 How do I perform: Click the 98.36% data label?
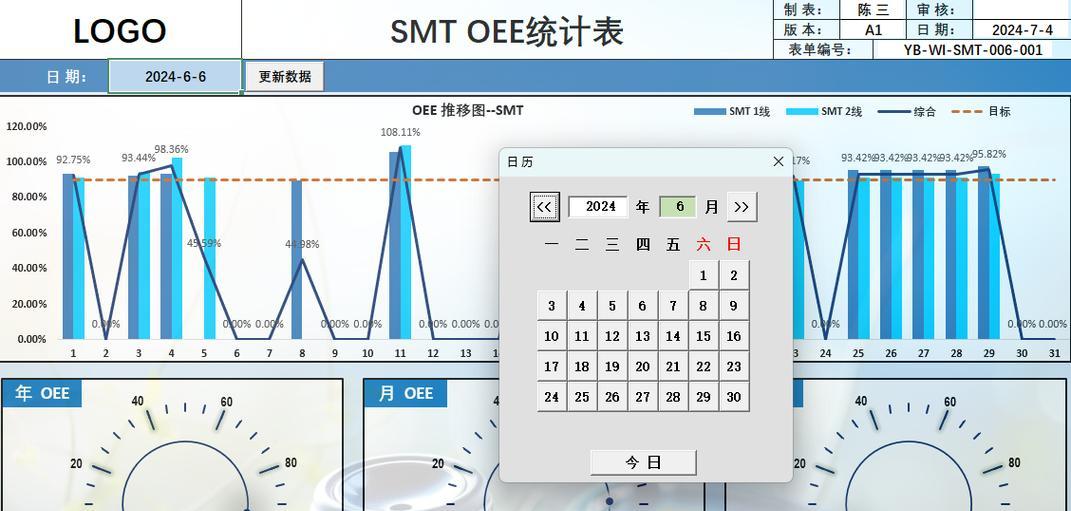click(171, 149)
